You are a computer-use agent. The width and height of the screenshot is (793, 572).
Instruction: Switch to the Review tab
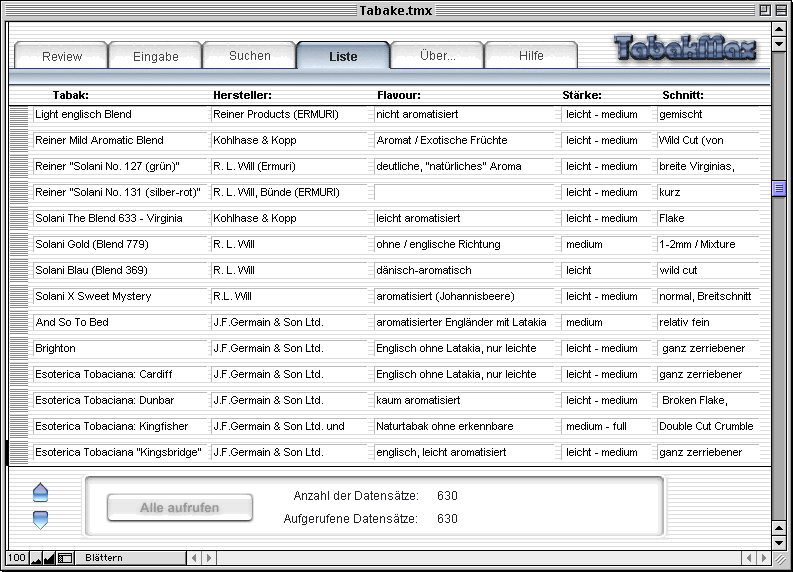click(x=62, y=56)
